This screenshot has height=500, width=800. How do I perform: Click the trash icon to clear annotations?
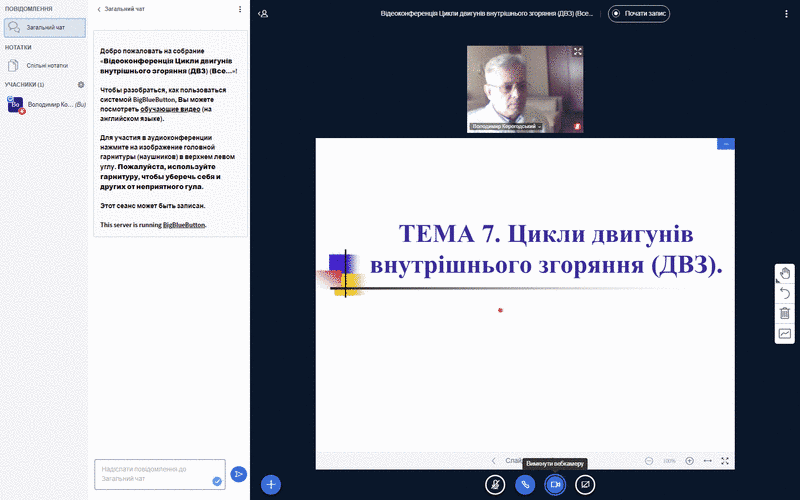785,313
